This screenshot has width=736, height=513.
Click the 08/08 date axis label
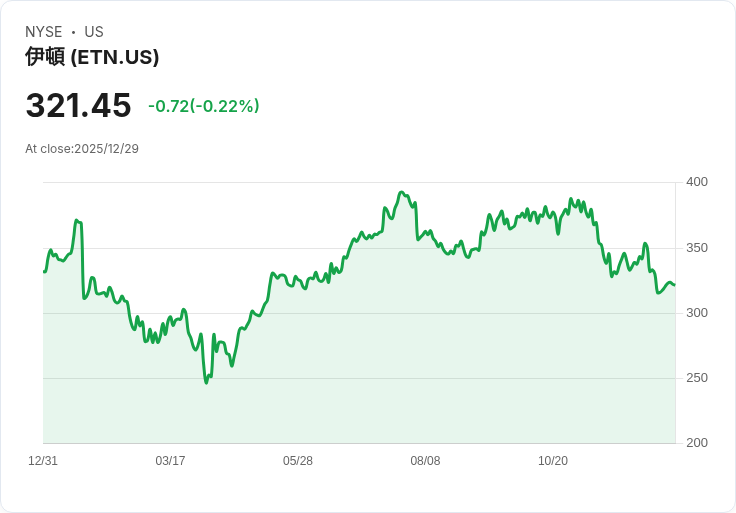click(425, 460)
